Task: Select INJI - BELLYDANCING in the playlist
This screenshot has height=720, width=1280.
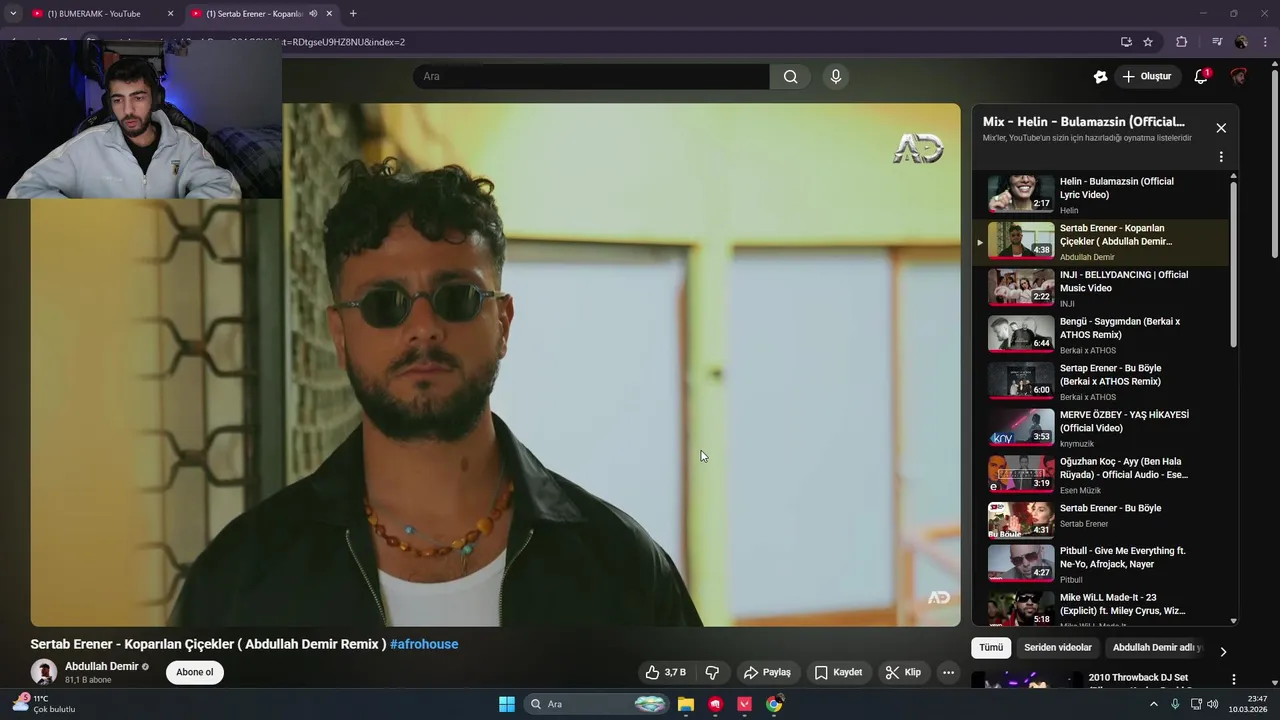Action: click(1100, 288)
